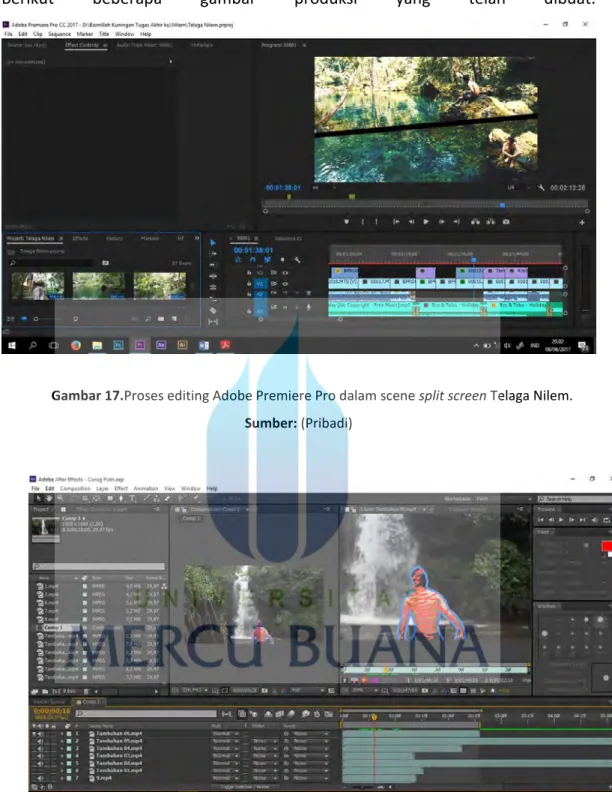The width and height of the screenshot is (612, 792).
Task: Open Firefox from the Windows taskbar
Action: [x=76, y=345]
